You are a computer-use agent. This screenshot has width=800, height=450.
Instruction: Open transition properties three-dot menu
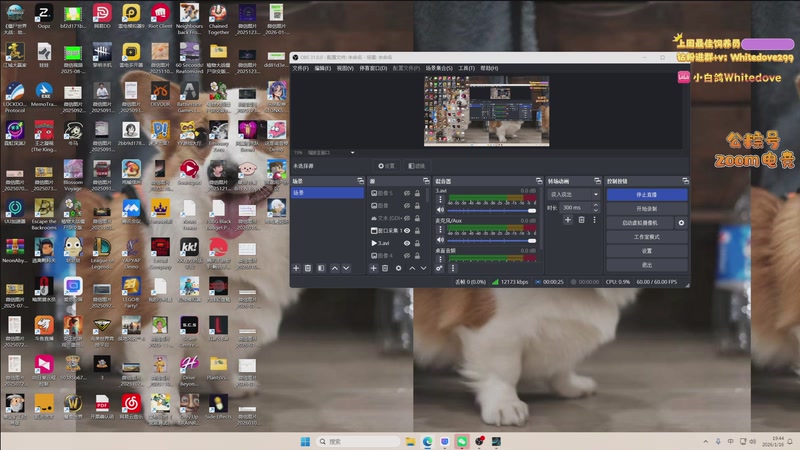594,220
